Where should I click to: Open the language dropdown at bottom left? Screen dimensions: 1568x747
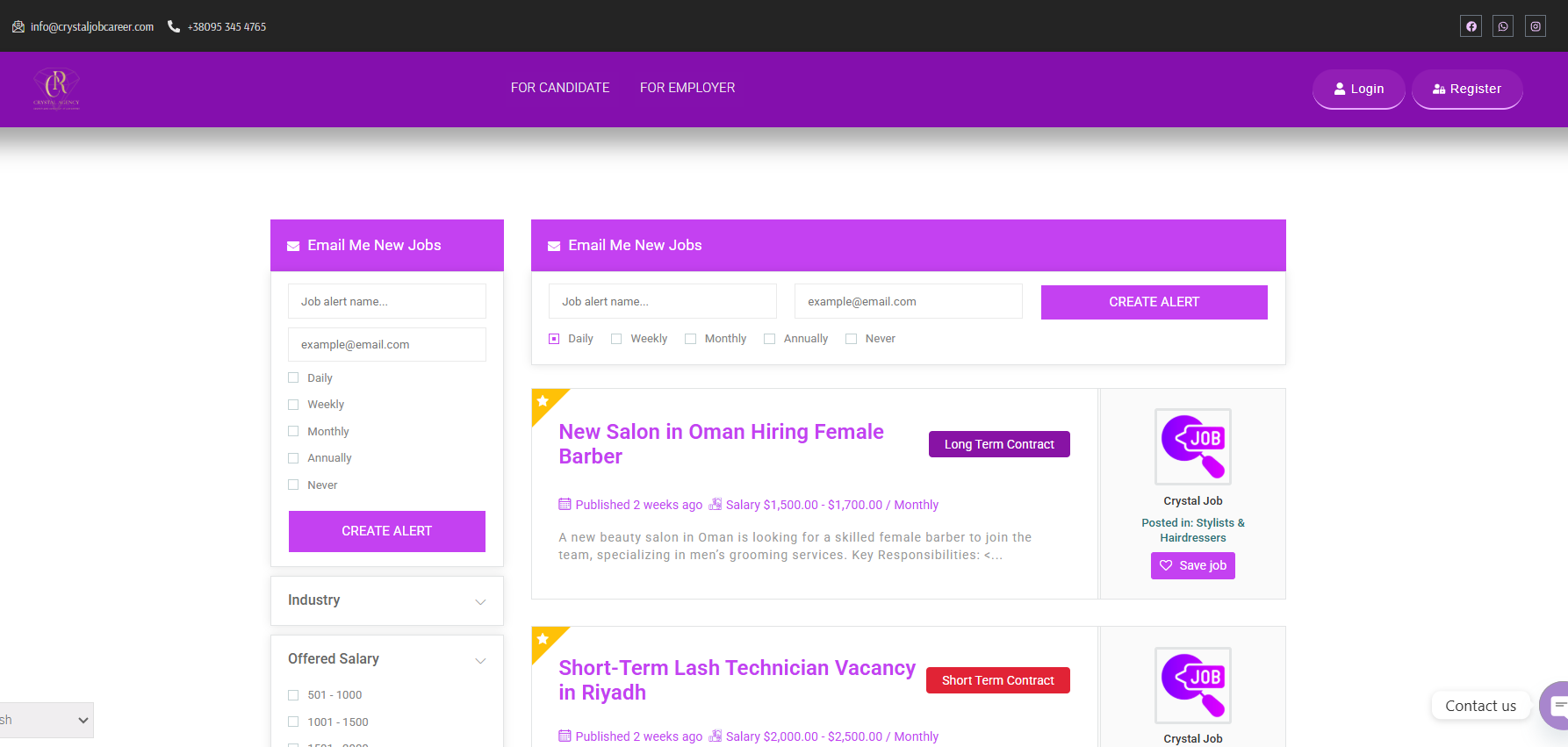coord(47,720)
